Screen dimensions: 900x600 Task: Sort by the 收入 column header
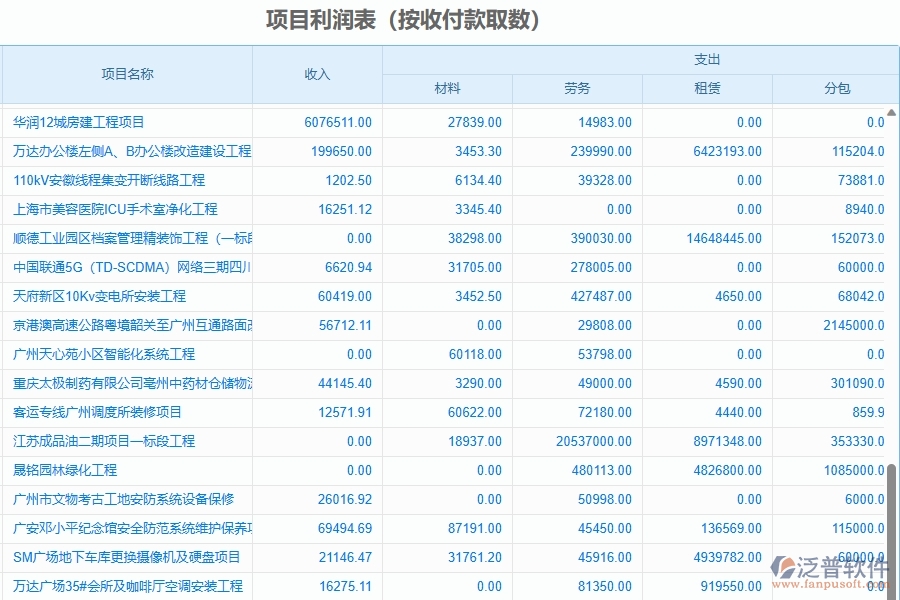[316, 74]
